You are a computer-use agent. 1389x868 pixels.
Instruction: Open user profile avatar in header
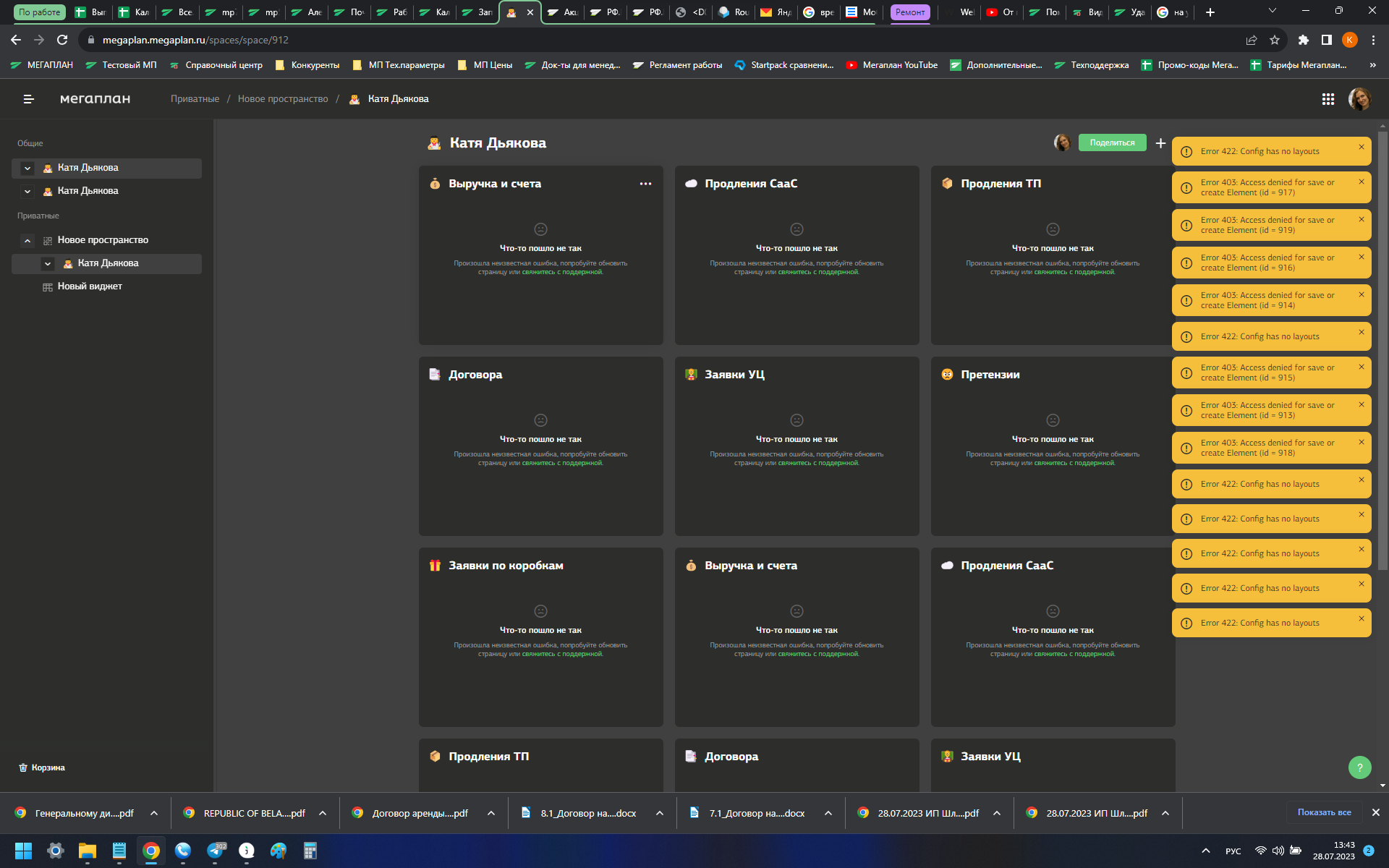pyautogui.click(x=1359, y=99)
